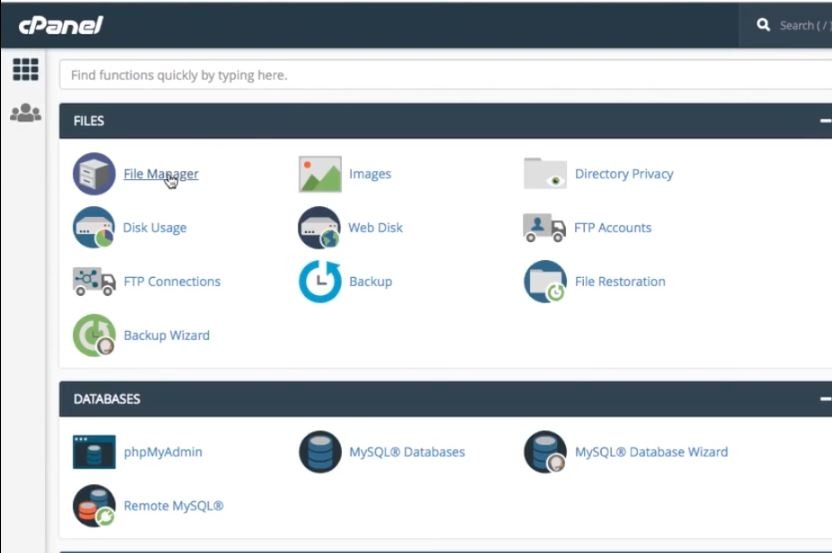Click the cPanel logo
832x553 pixels.
pos(61,25)
